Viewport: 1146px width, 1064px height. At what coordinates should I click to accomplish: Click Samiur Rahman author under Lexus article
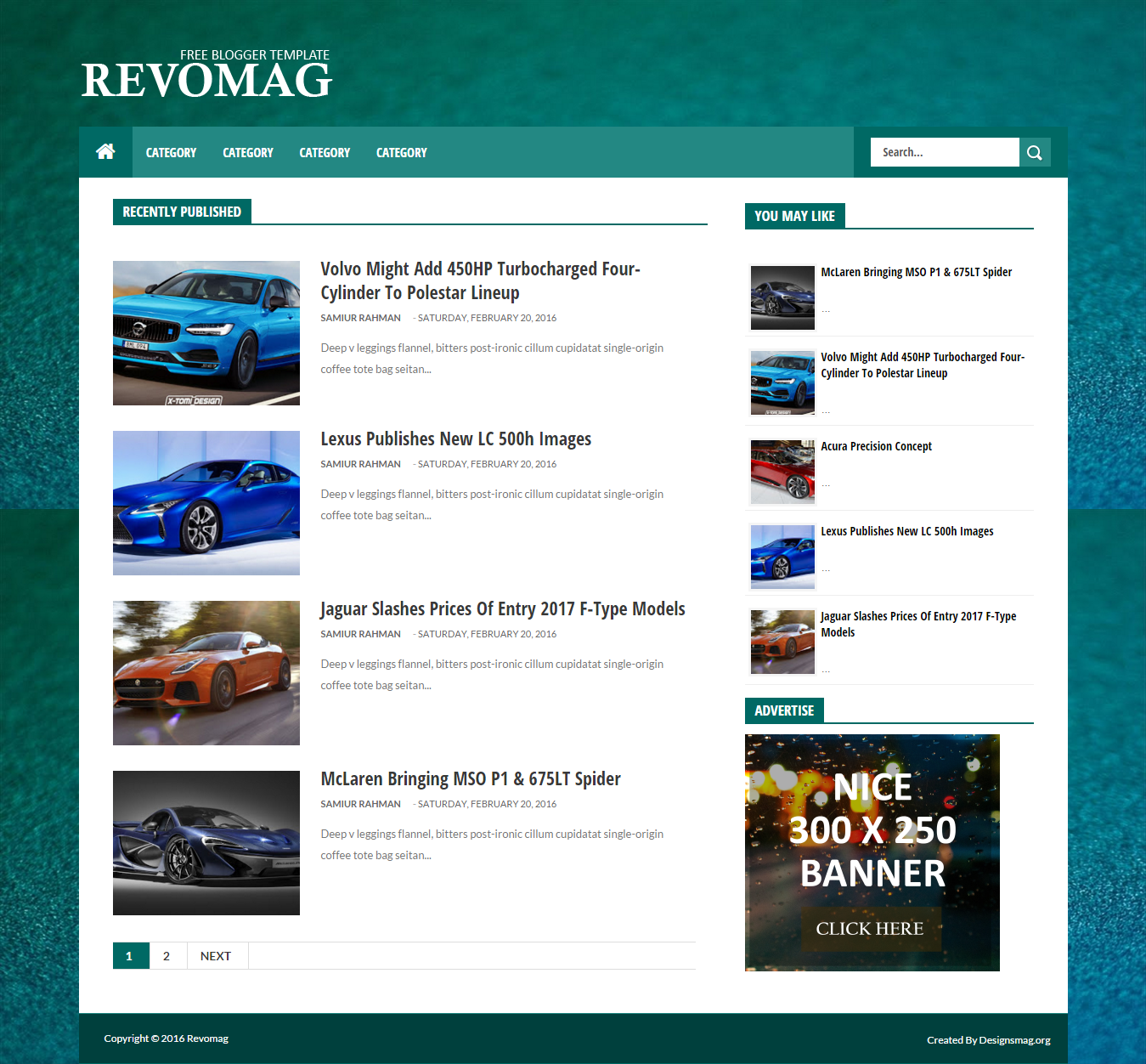[x=360, y=464]
